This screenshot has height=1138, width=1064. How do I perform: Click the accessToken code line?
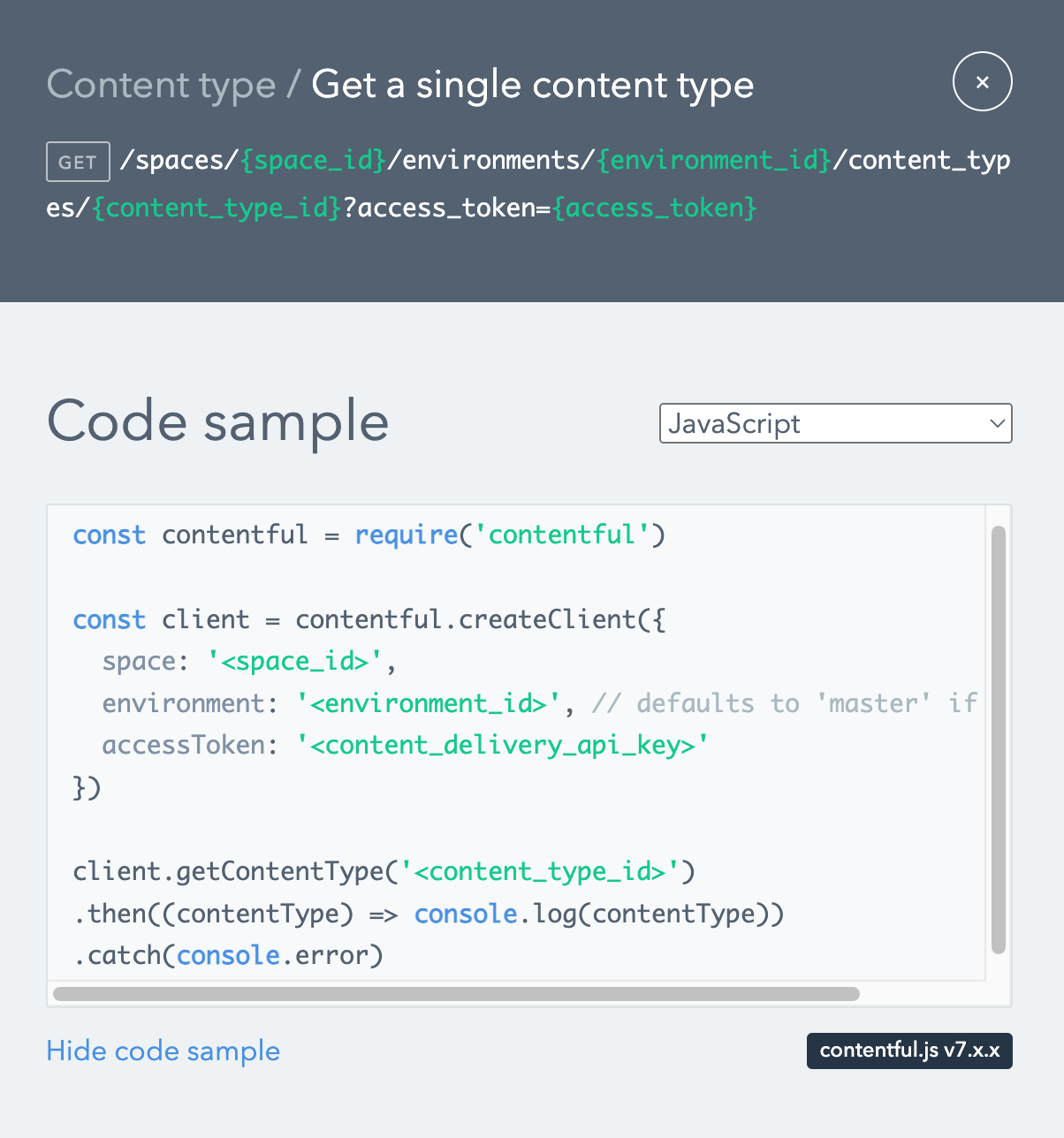click(x=405, y=745)
